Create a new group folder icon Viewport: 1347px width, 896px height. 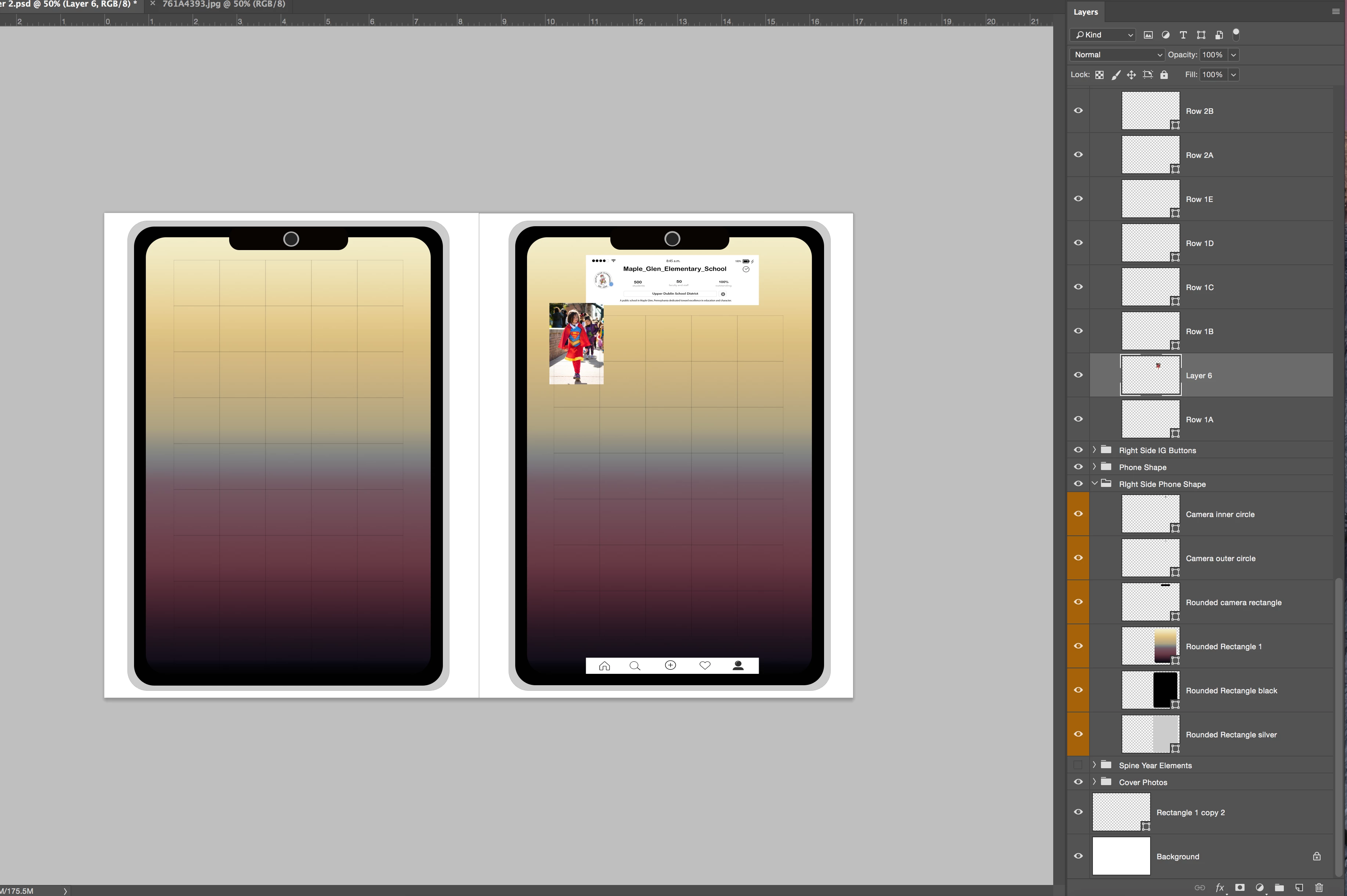1279,888
